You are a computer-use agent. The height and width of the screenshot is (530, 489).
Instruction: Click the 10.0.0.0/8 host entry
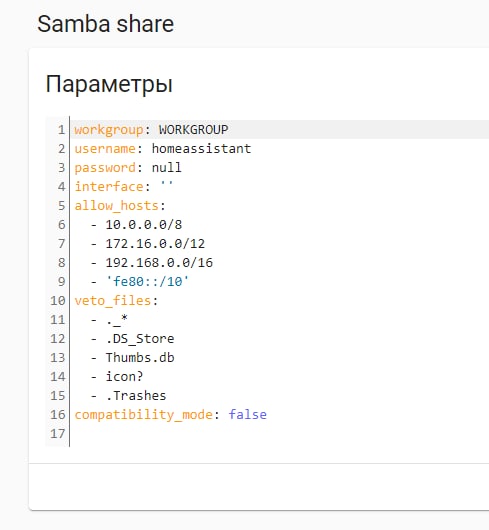(144, 224)
